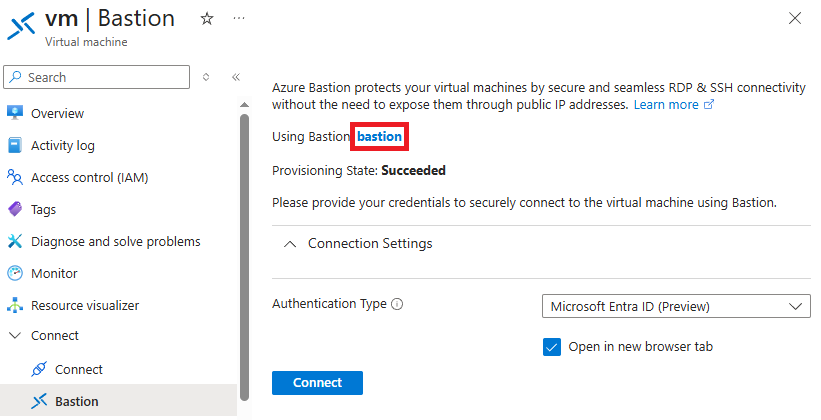Uncheck Open in new browser tab
The width and height of the screenshot is (821, 420).
(x=552, y=347)
